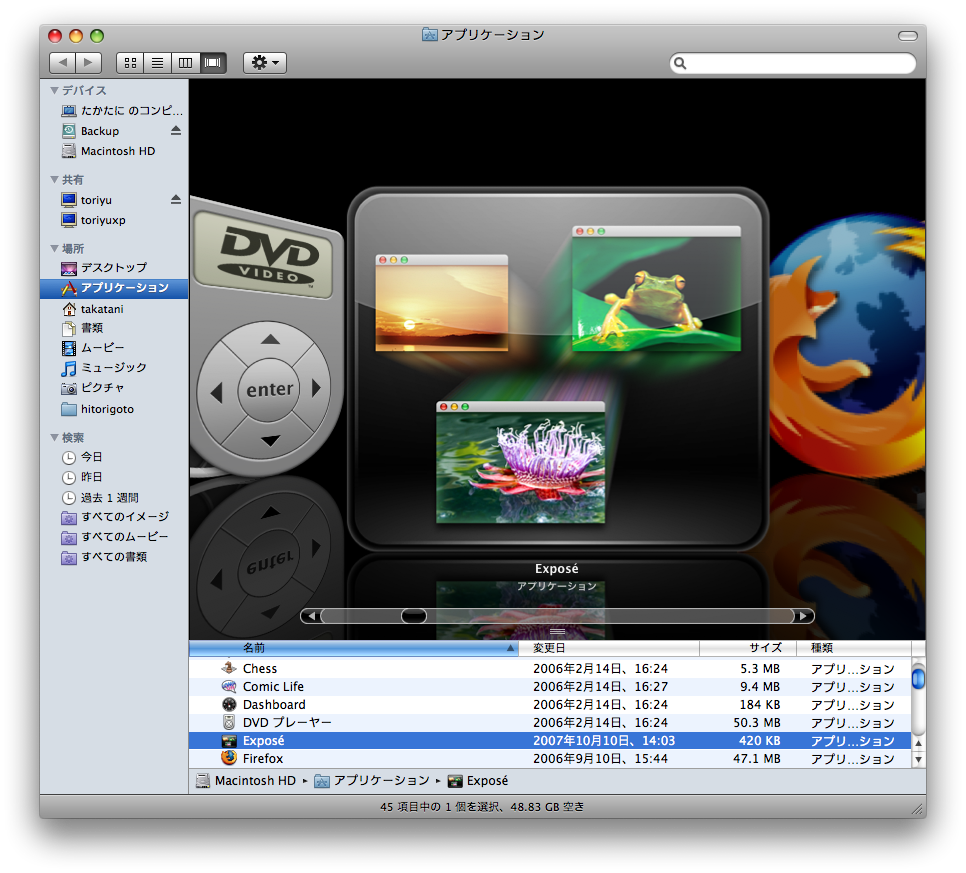The image size is (966, 873).
Task: Sort by サイズ column header
Action: point(748,648)
